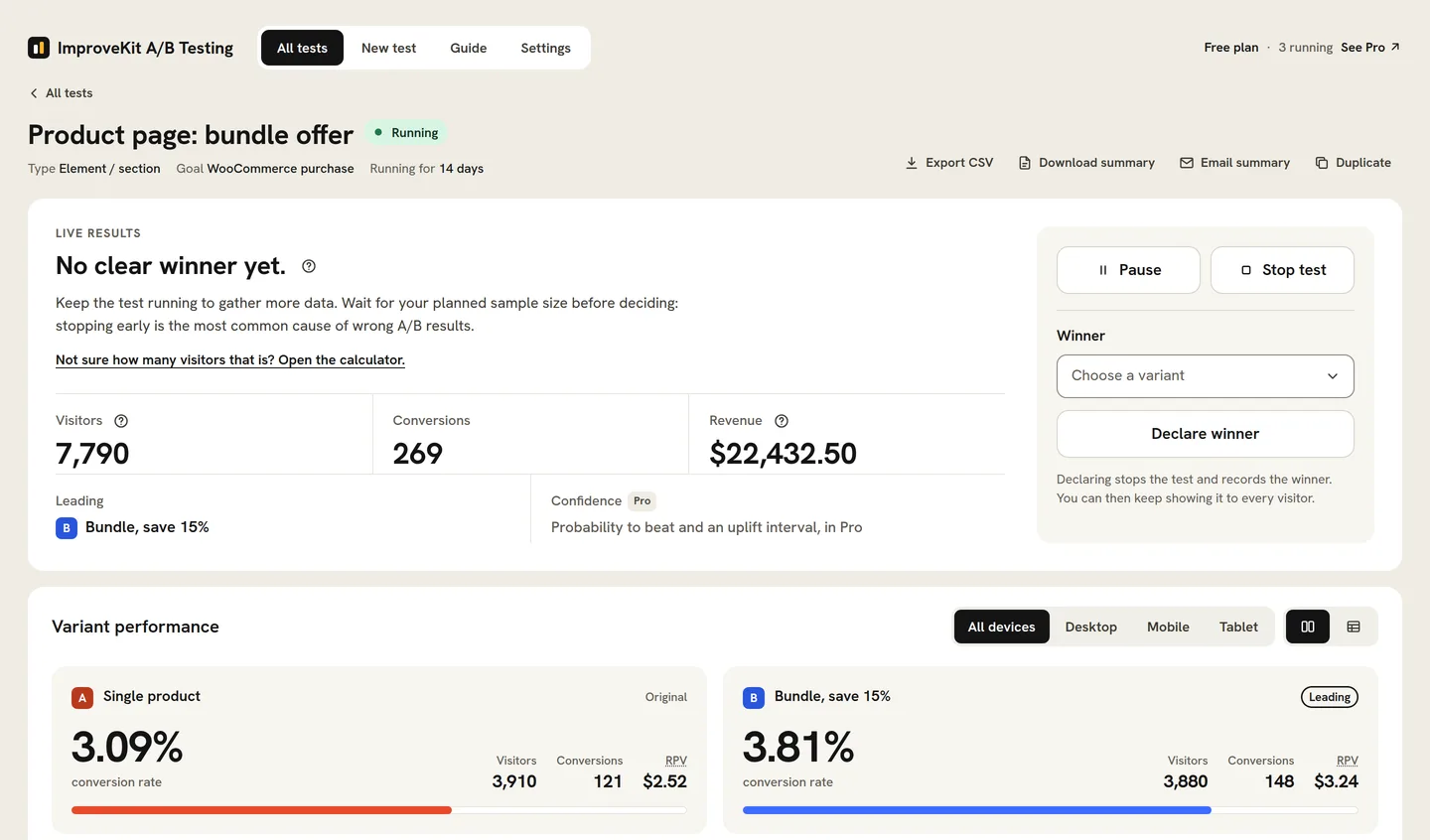Filter results by Desktop

point(1091,627)
